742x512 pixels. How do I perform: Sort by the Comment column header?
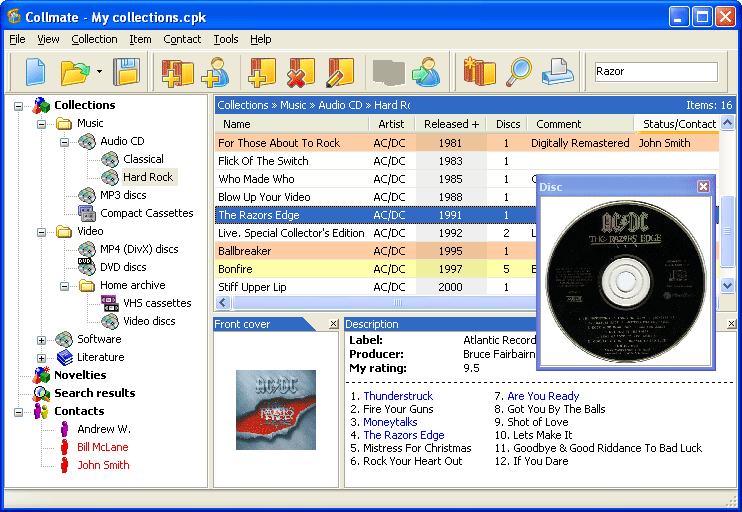click(x=580, y=124)
